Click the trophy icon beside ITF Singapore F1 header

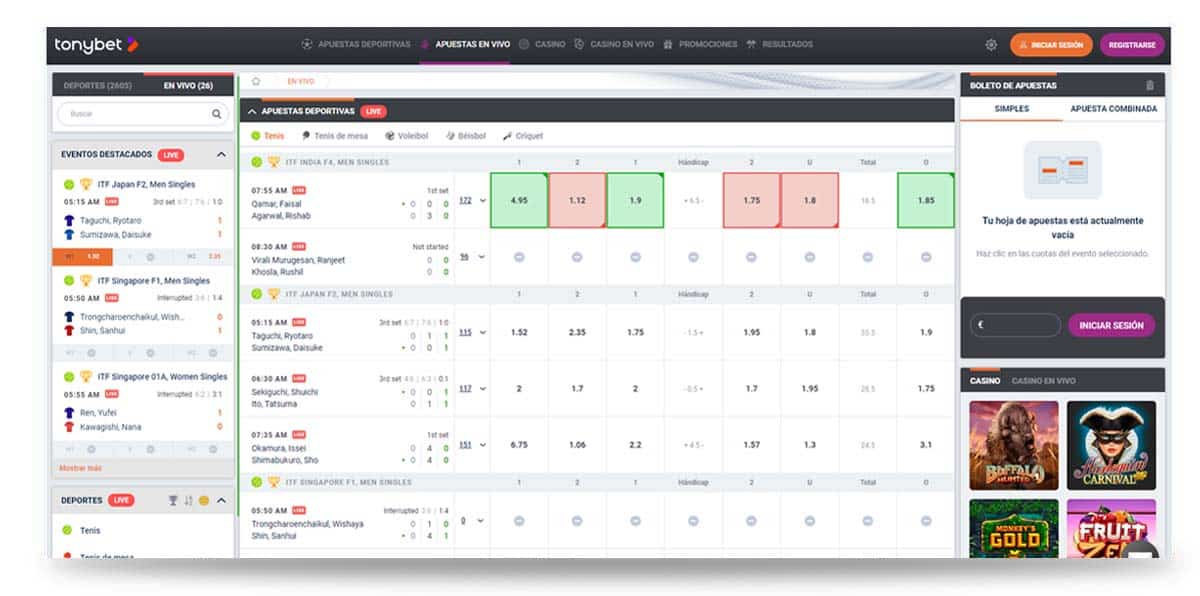[x=273, y=482]
